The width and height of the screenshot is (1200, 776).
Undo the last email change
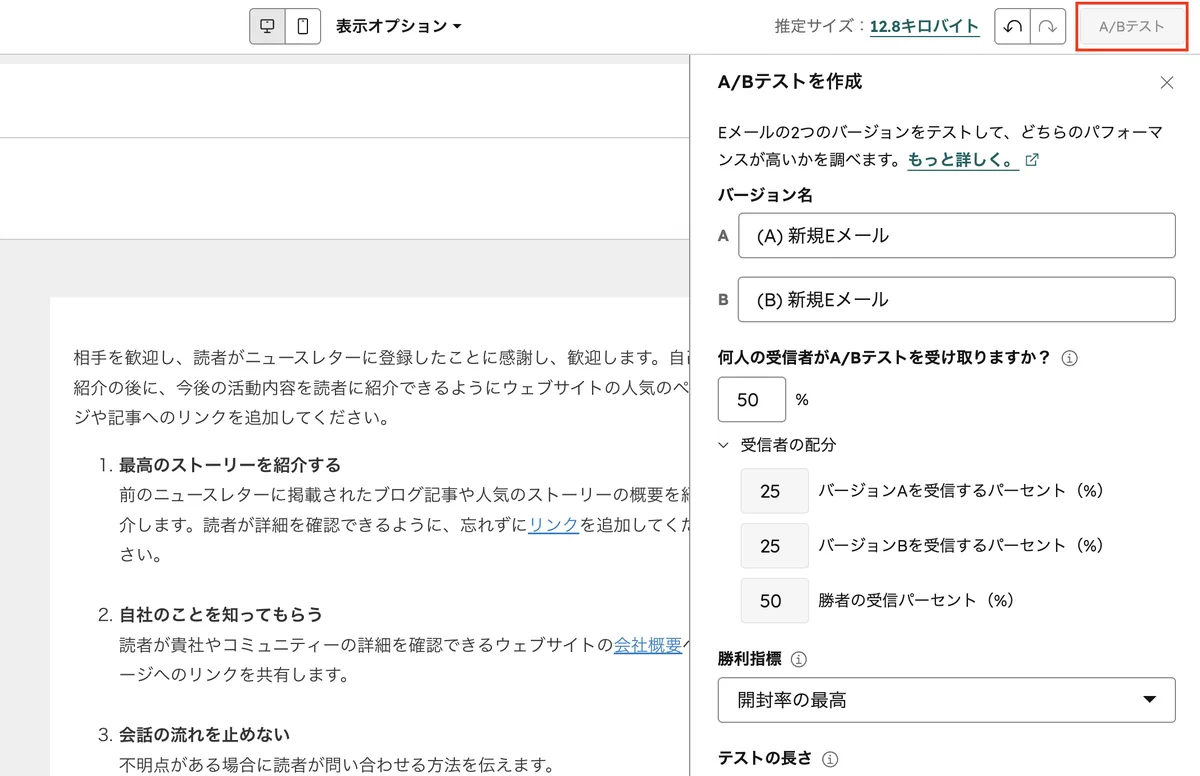[1013, 26]
